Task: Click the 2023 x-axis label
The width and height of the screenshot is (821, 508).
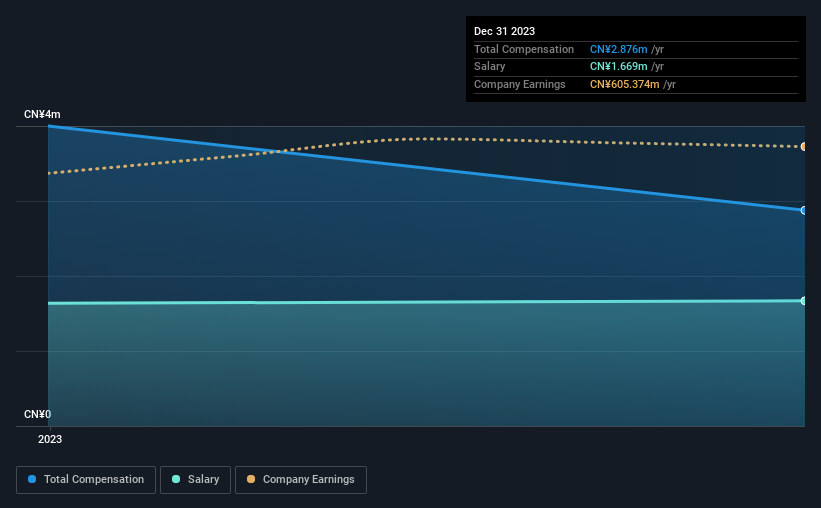Action: (50, 439)
